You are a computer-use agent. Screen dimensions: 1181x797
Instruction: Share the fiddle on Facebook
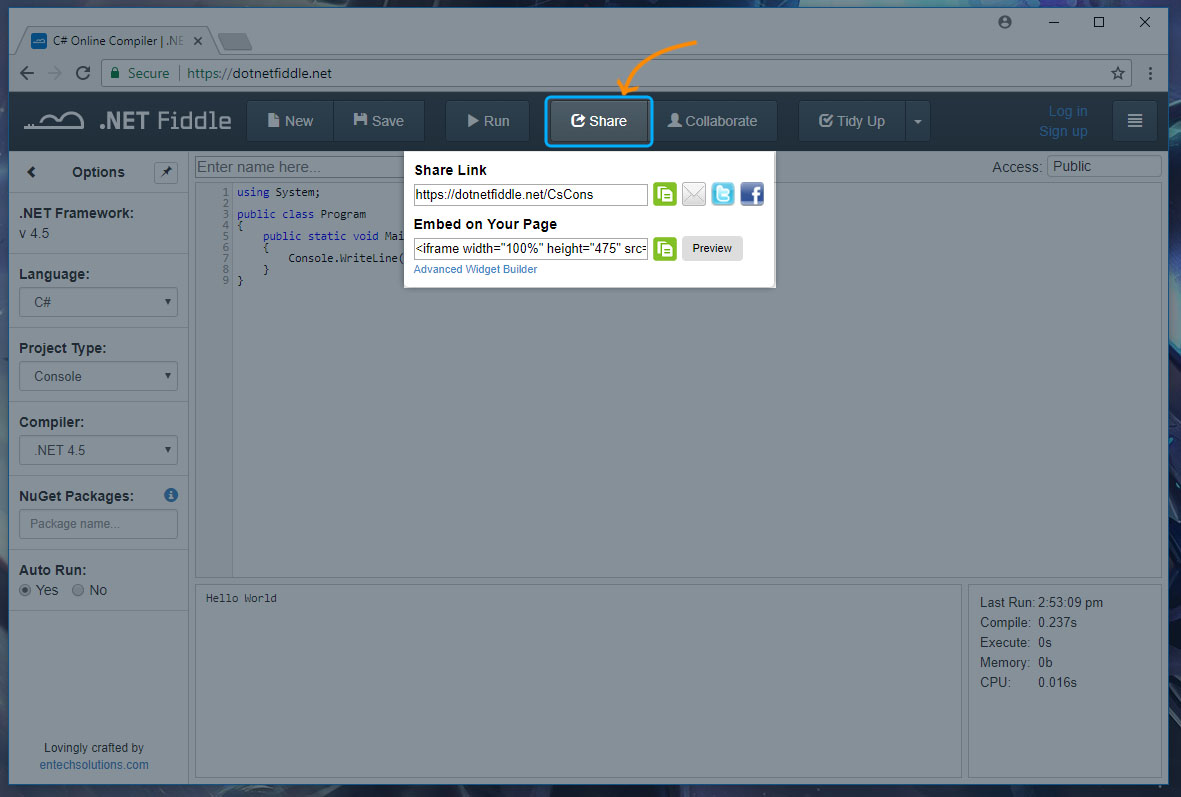point(752,194)
